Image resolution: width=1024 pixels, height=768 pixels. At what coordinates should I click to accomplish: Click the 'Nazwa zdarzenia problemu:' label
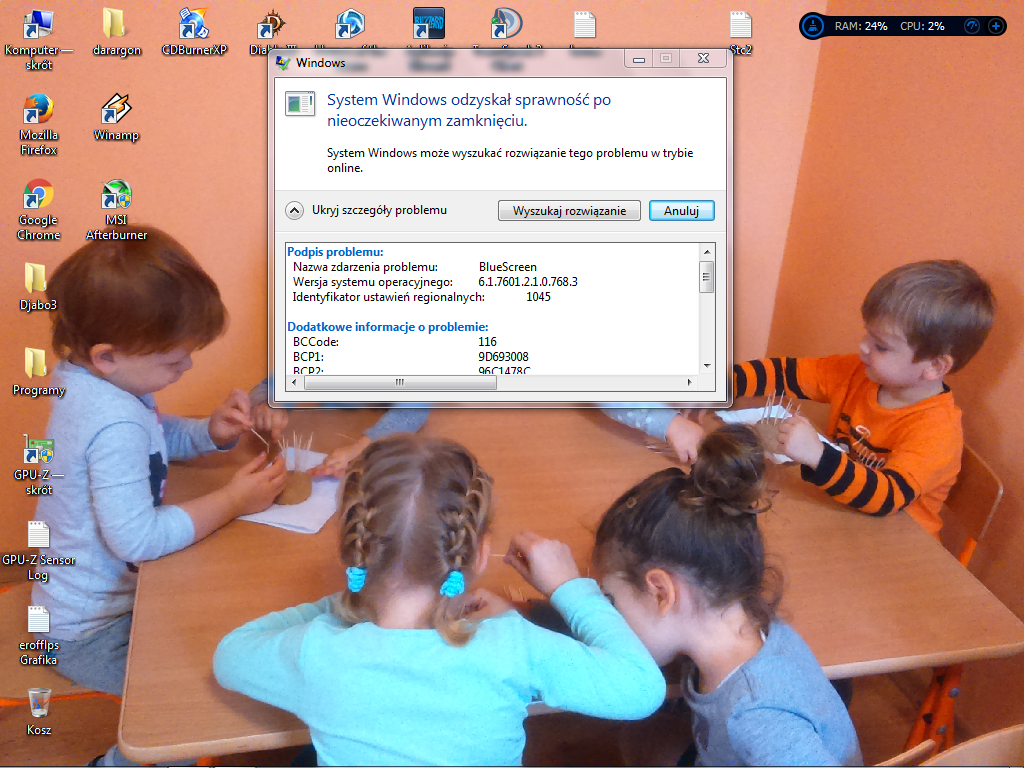[x=365, y=266]
